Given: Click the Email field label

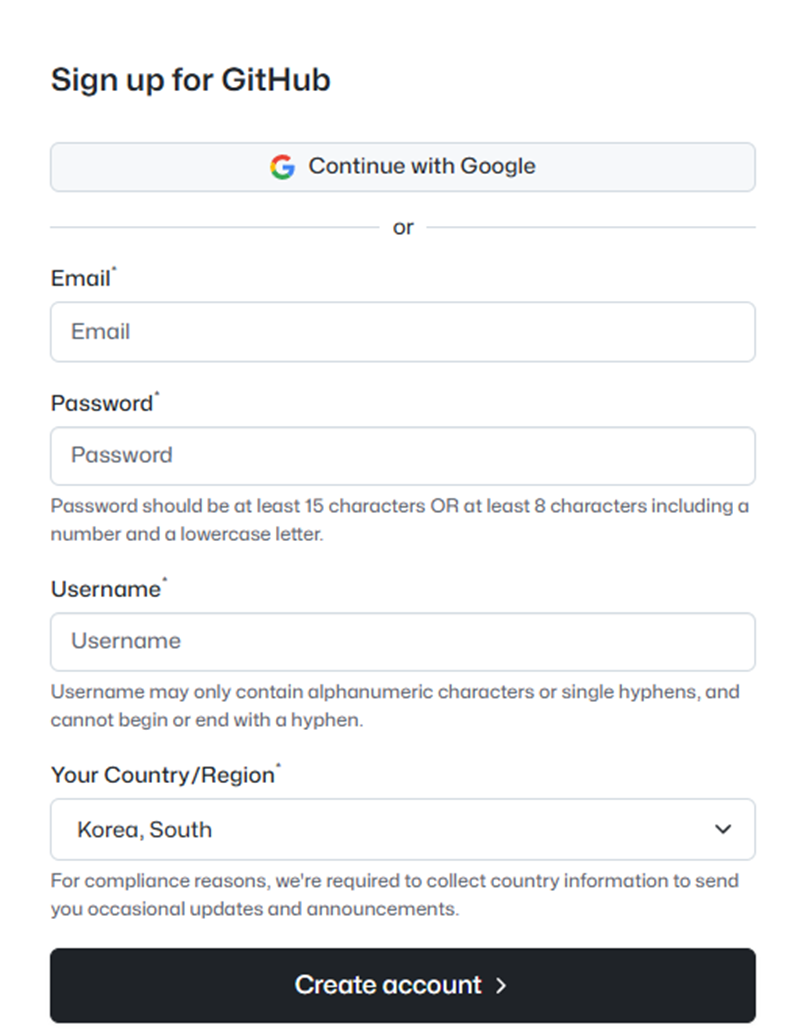Looking at the screenshot, I should [x=80, y=278].
